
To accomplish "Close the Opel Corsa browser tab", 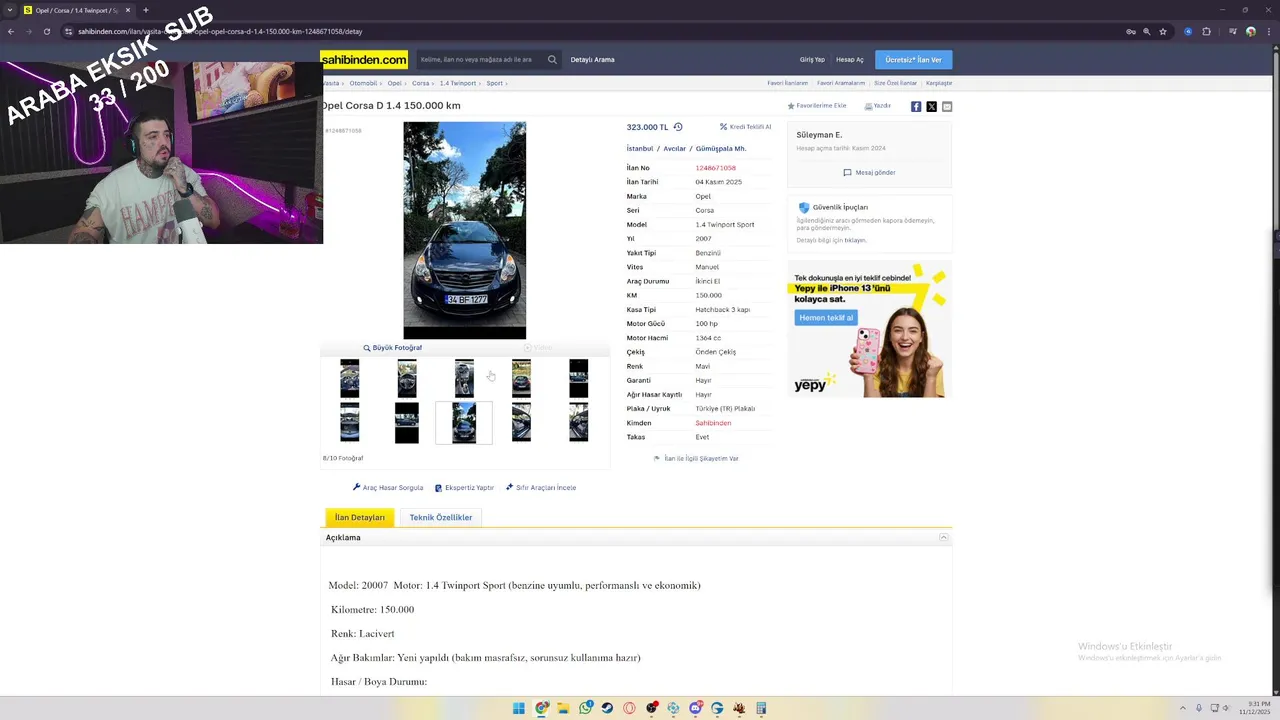I will pos(128,10).
